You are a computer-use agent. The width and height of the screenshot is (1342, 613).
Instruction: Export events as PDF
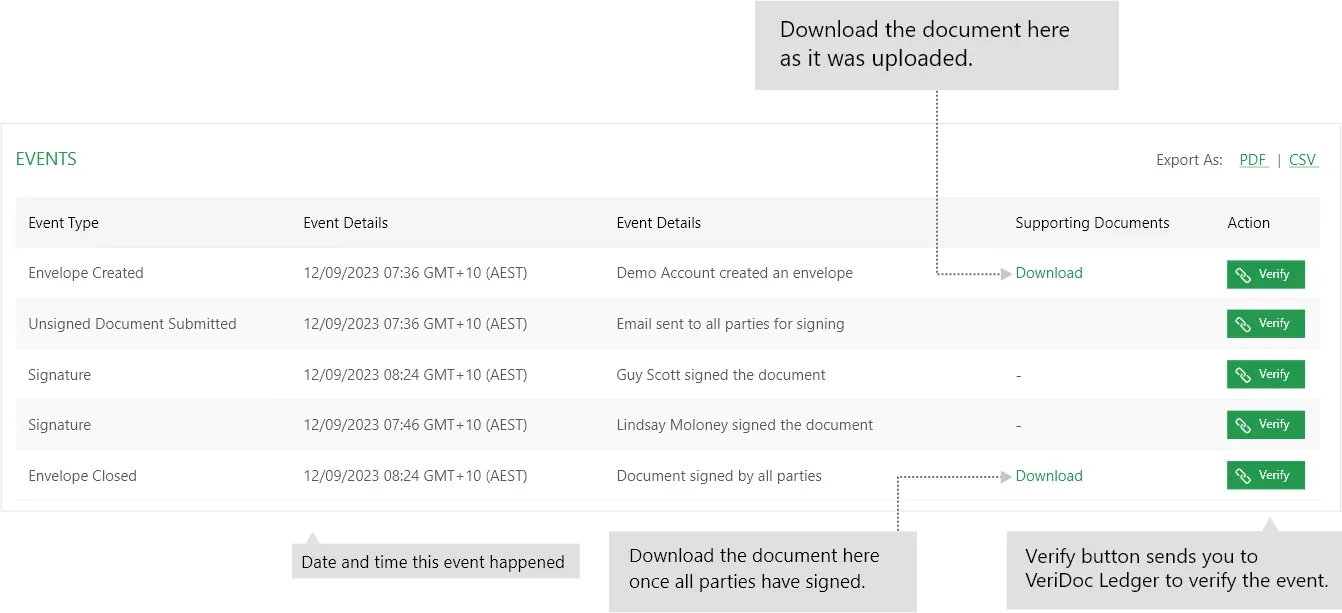pyautogui.click(x=1253, y=160)
